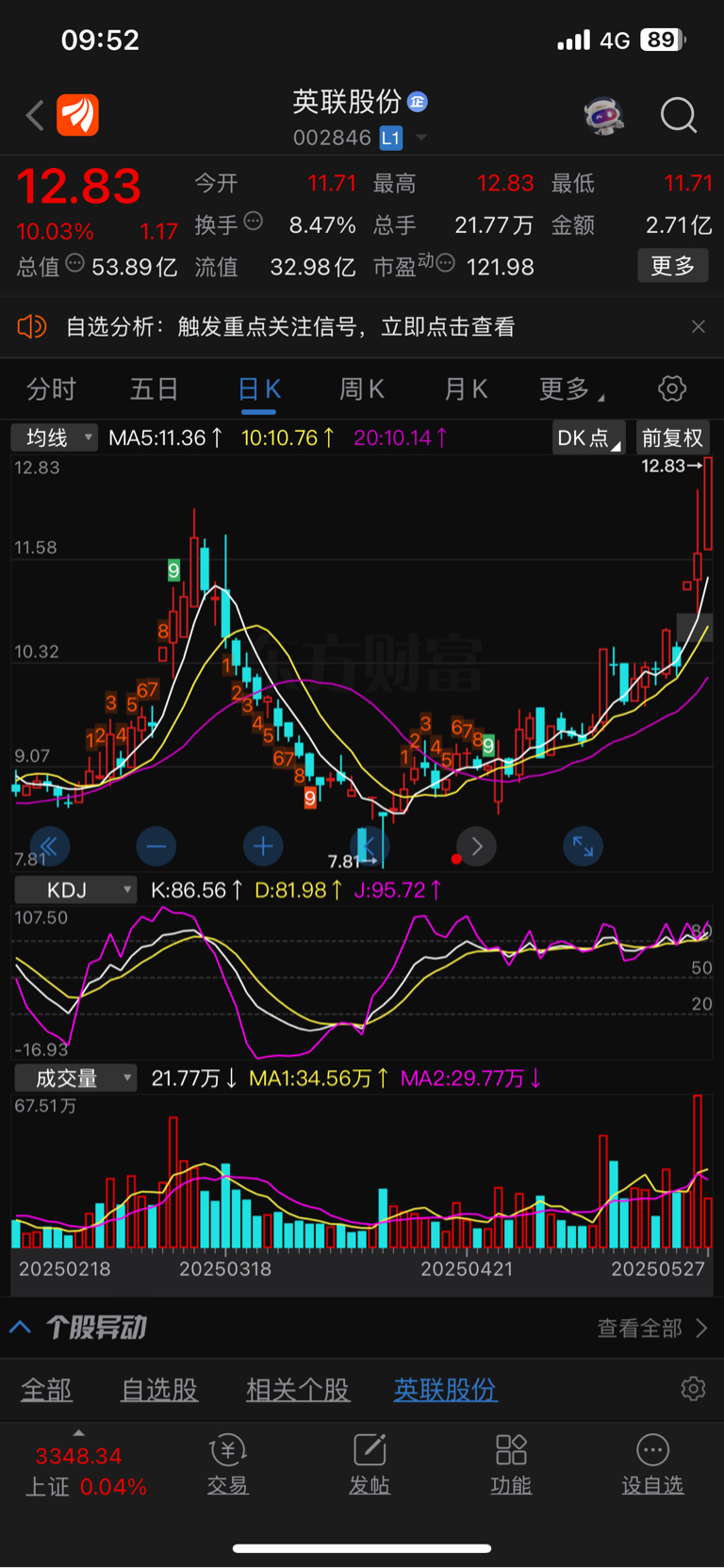Tap the 换手 info bubble icon
The height and width of the screenshot is (1568, 724).
[253, 222]
